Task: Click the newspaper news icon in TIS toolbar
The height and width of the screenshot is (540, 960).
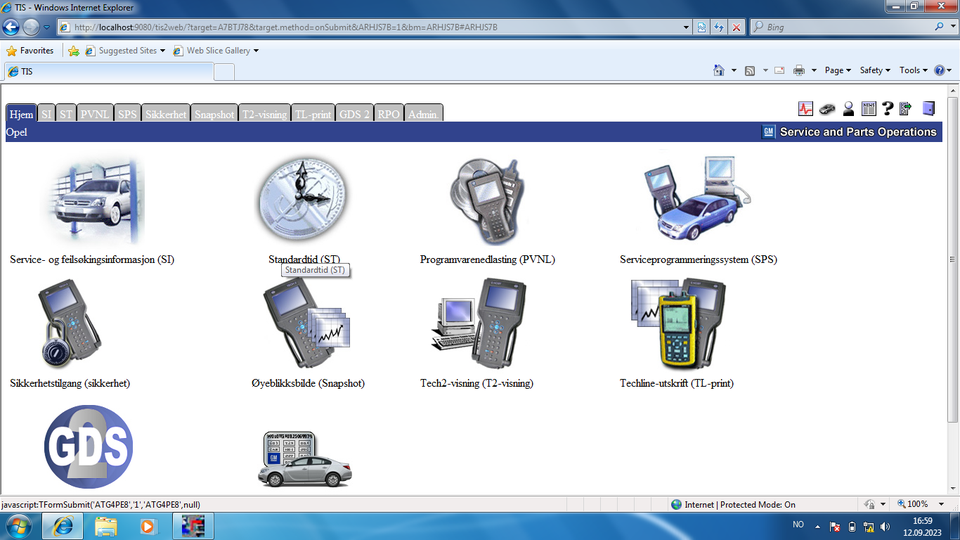Action: point(868,109)
